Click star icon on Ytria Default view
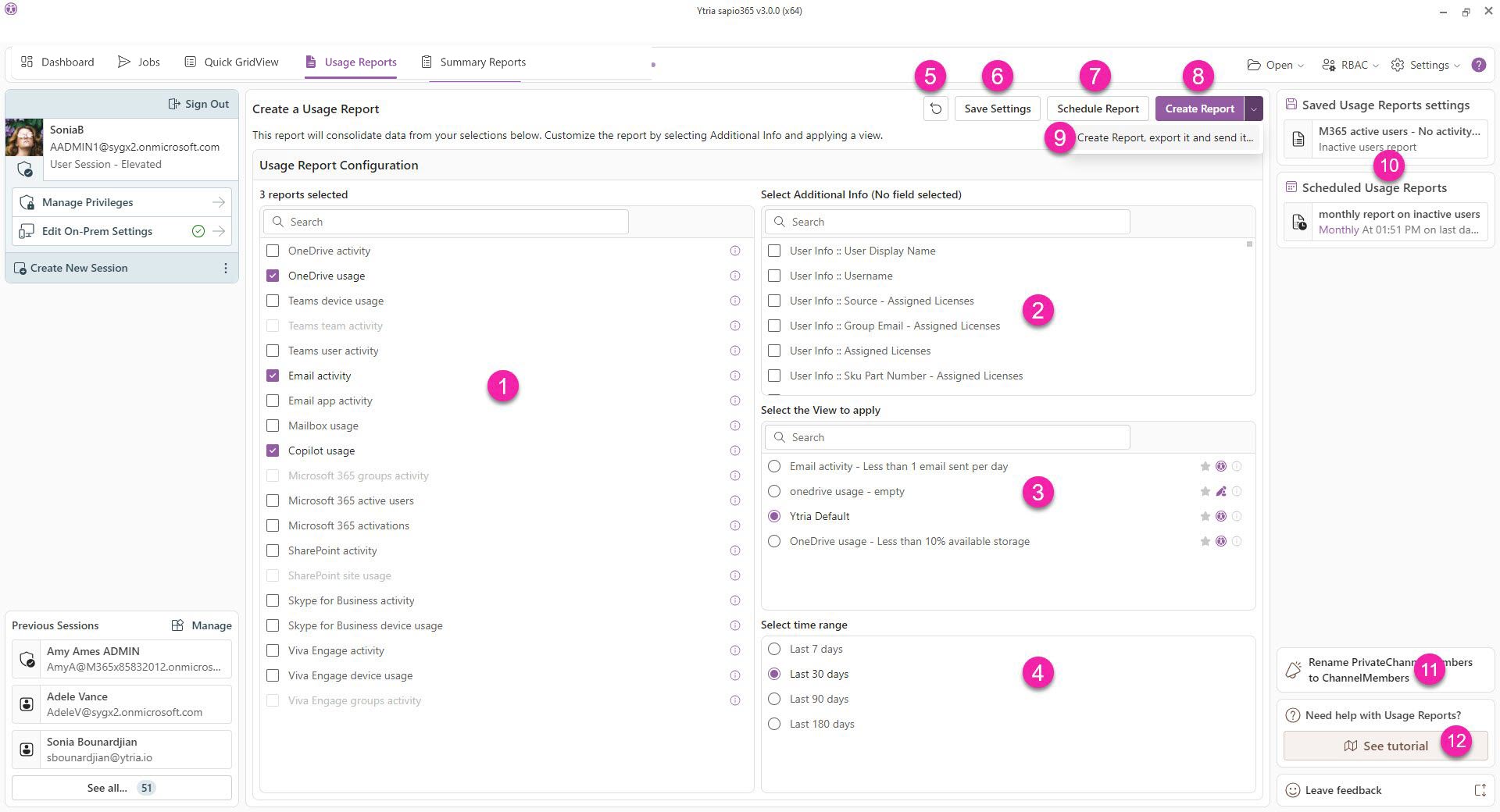The width and height of the screenshot is (1500, 812). click(x=1205, y=516)
